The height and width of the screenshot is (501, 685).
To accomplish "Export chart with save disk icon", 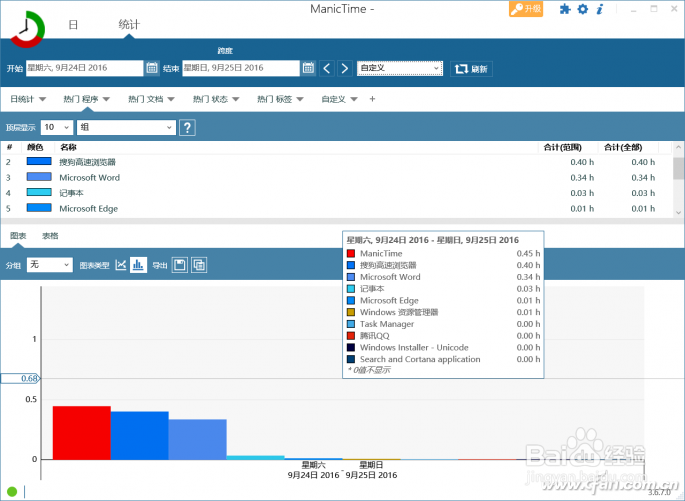I will point(180,265).
